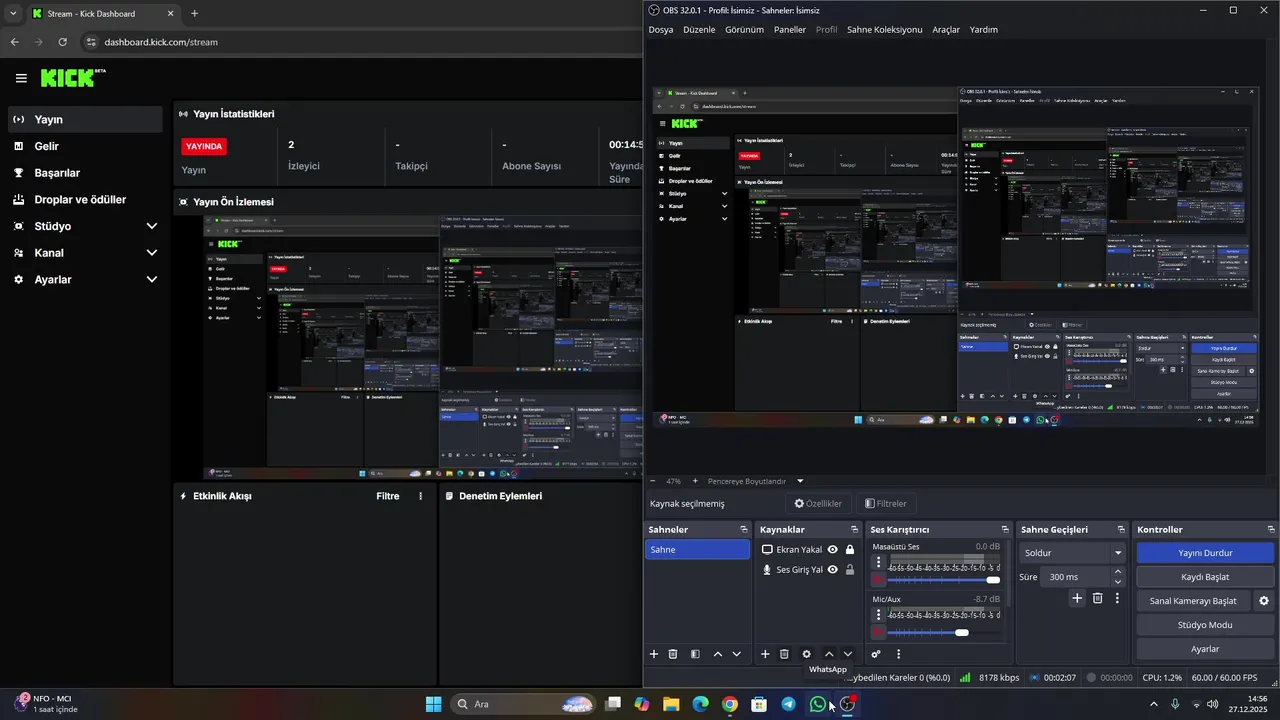Screen dimensions: 1280x720
Task: Start recording with Kaydı Başlat
Action: 1205,577
